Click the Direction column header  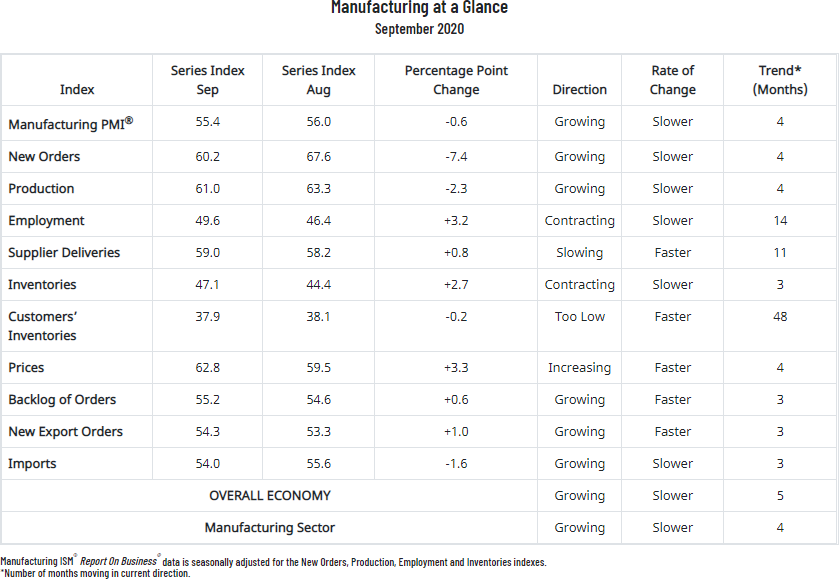tap(579, 89)
